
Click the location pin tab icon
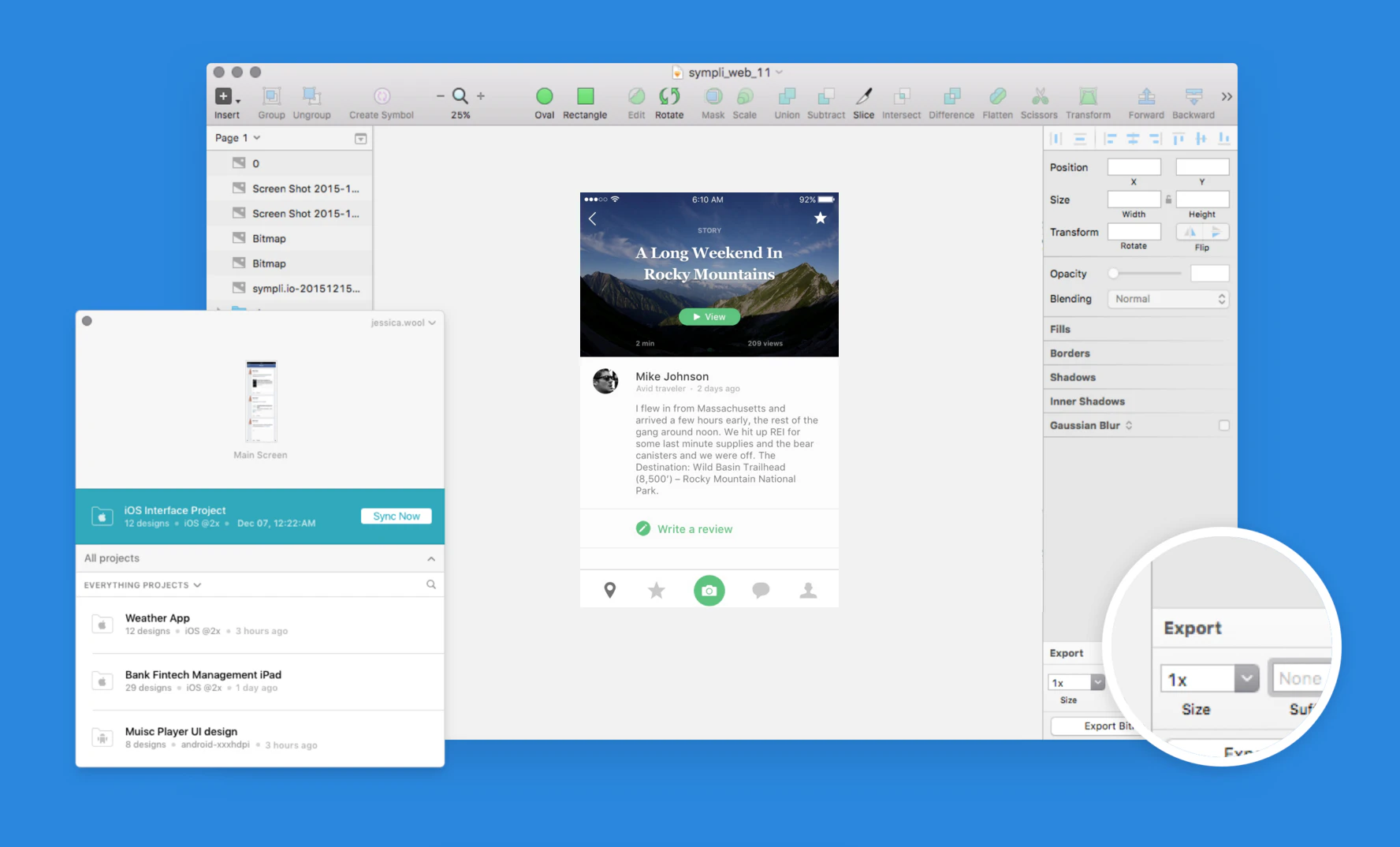tap(610, 590)
